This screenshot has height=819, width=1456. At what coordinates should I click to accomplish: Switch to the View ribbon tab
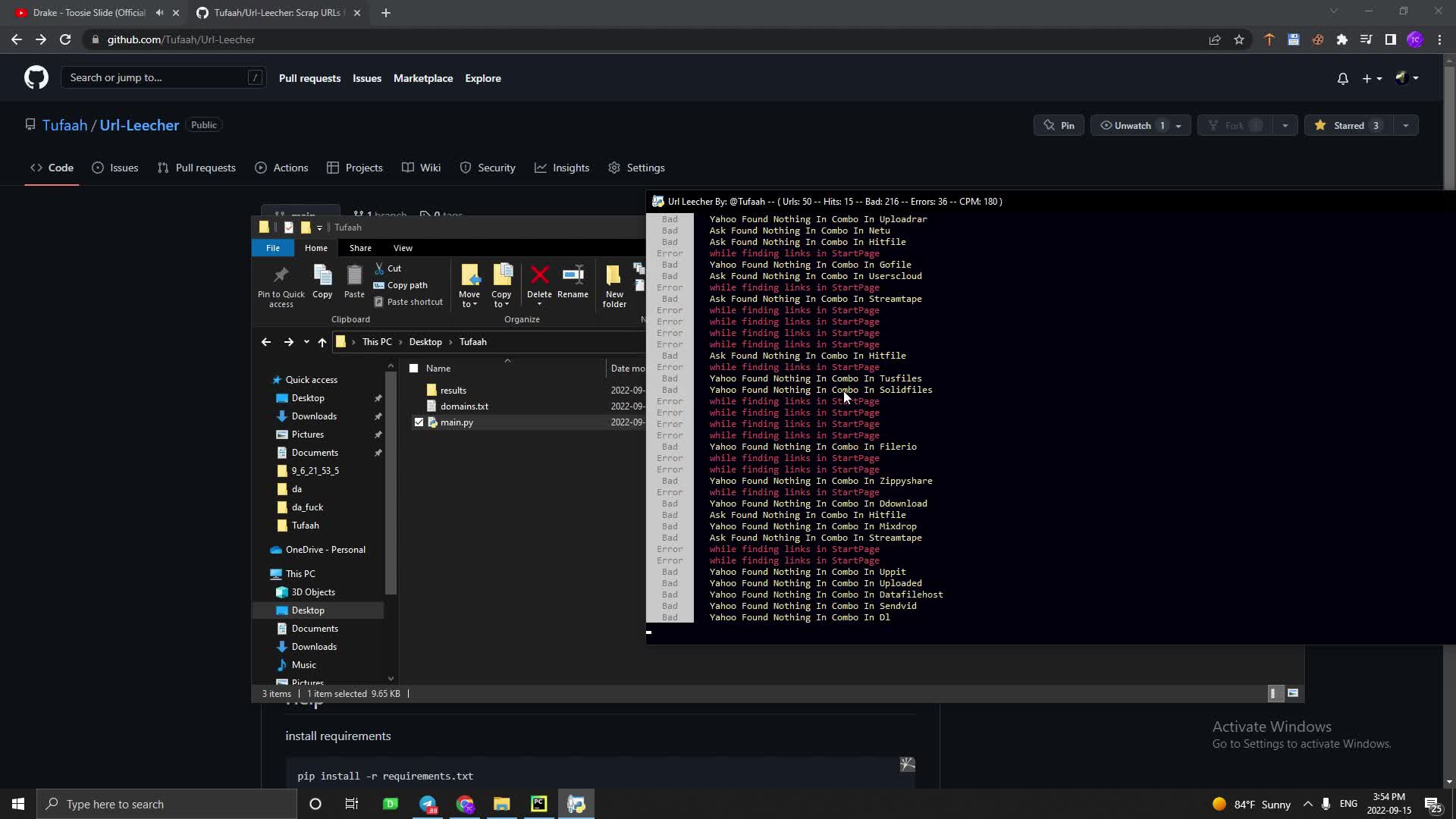(403, 248)
